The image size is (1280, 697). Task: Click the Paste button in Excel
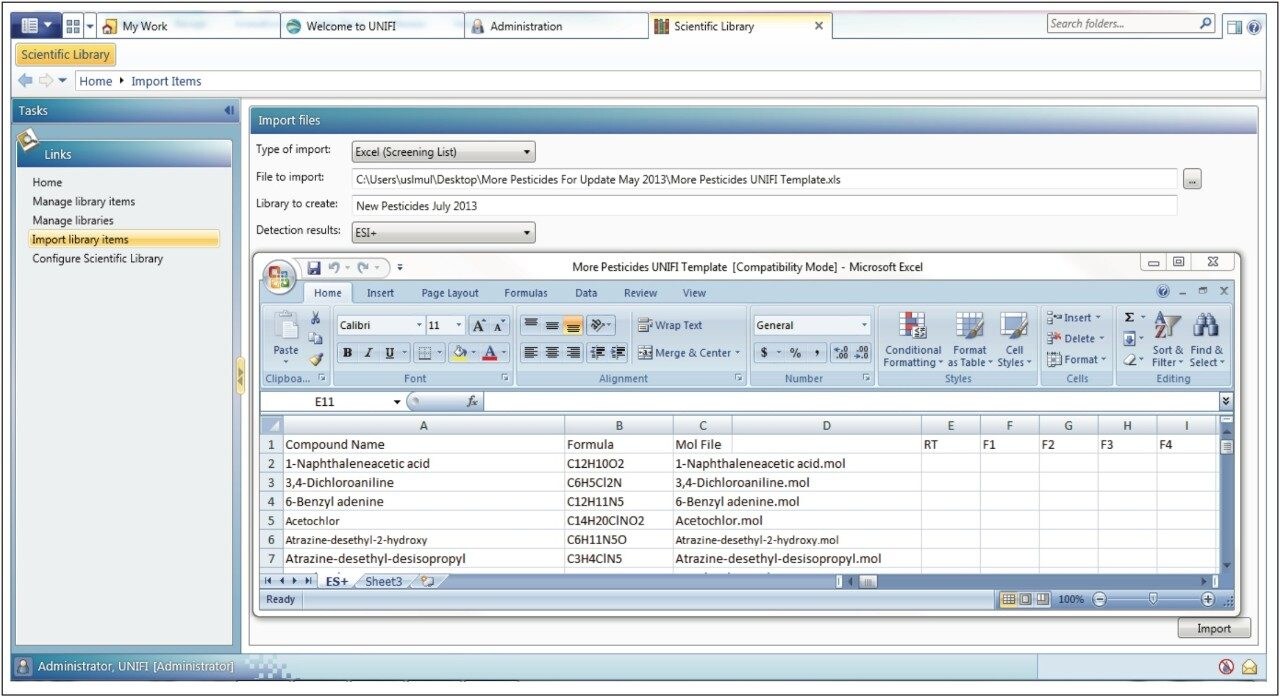pyautogui.click(x=286, y=335)
